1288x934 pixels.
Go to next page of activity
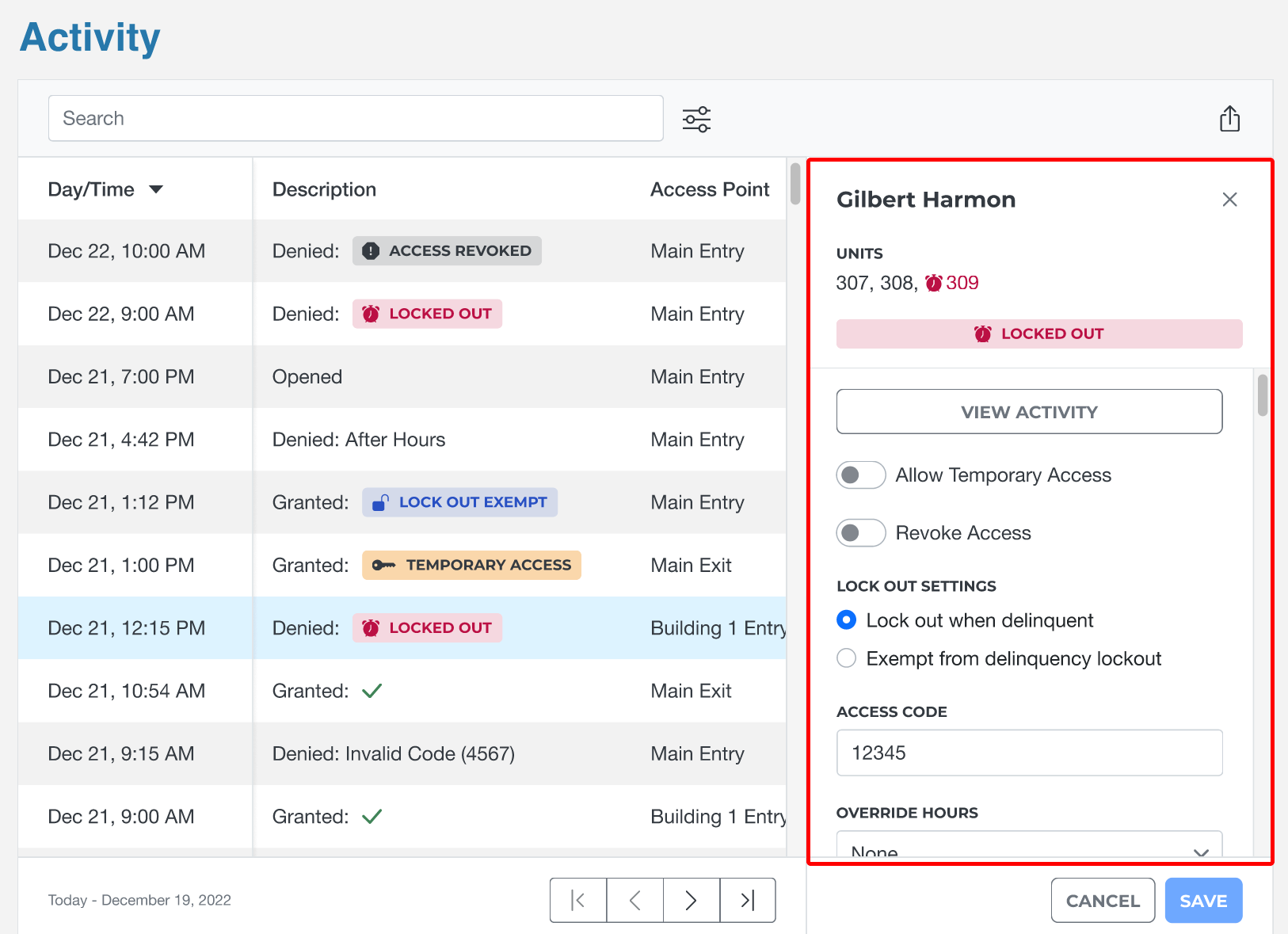pos(692,900)
